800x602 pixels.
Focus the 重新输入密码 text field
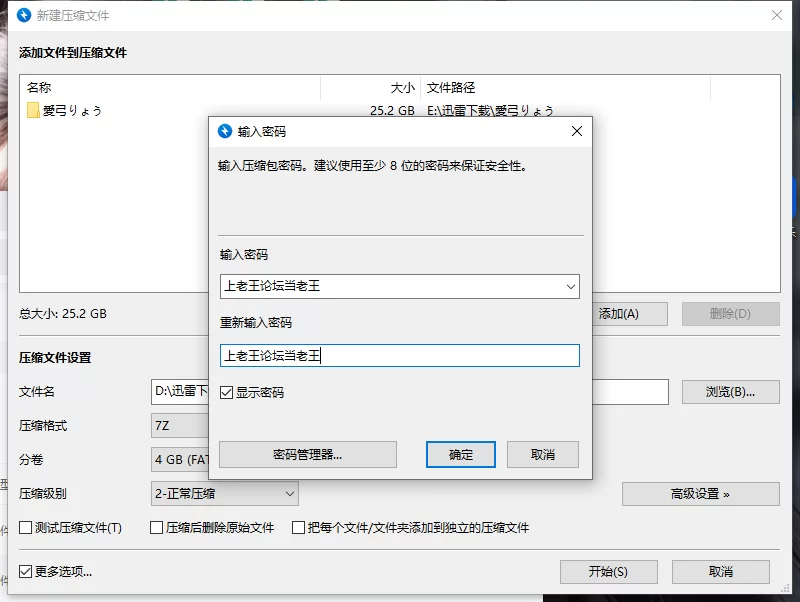[399, 356]
